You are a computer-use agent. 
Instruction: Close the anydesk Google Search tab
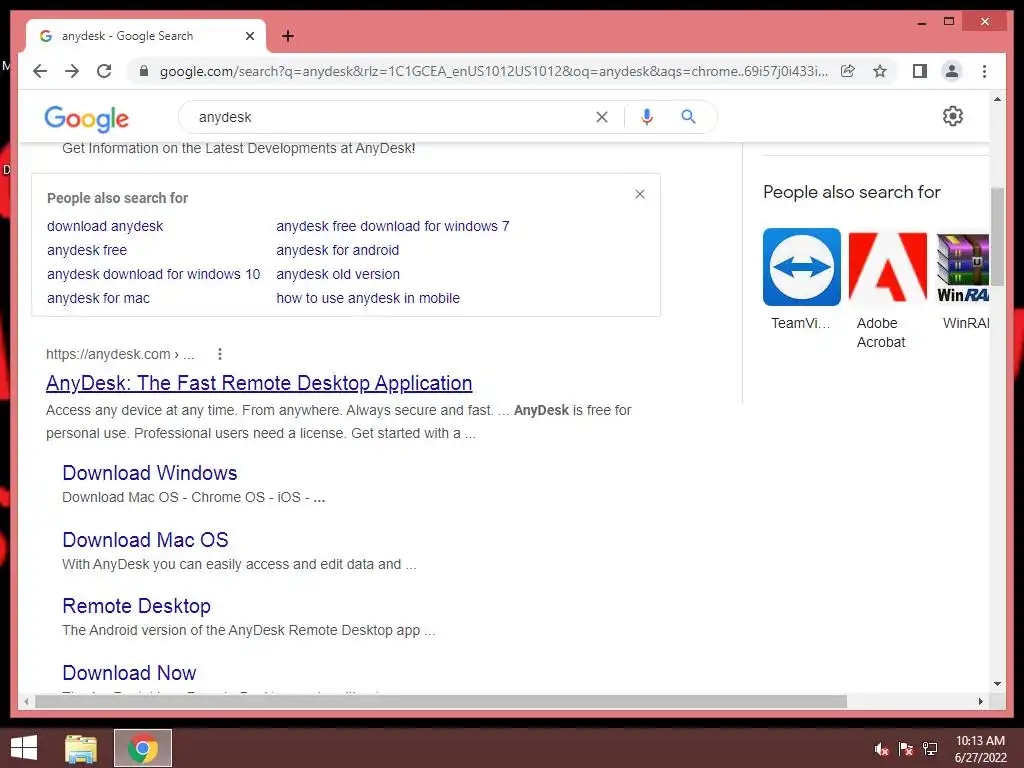249,37
